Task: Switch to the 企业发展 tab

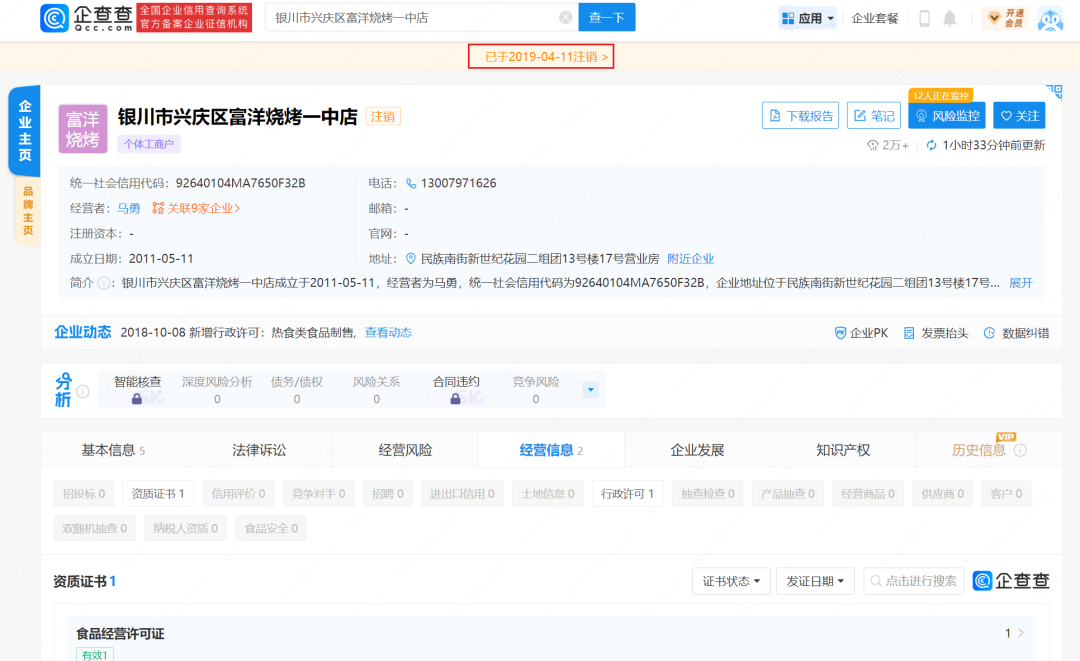Action: coord(697,450)
